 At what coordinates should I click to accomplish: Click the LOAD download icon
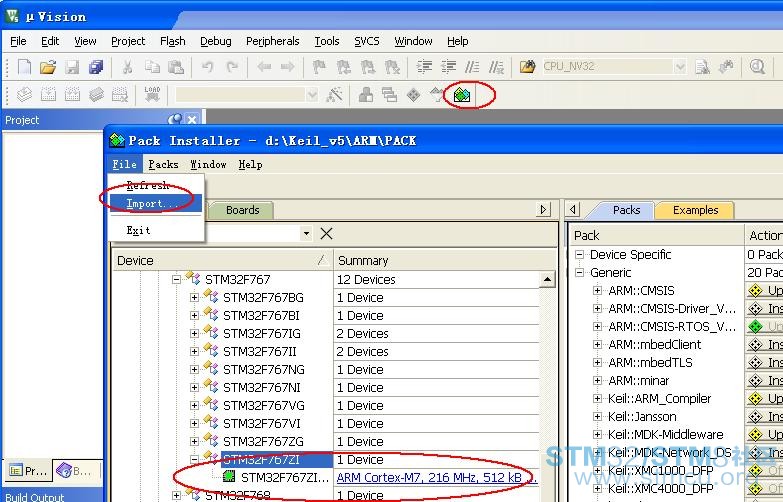tap(152, 94)
